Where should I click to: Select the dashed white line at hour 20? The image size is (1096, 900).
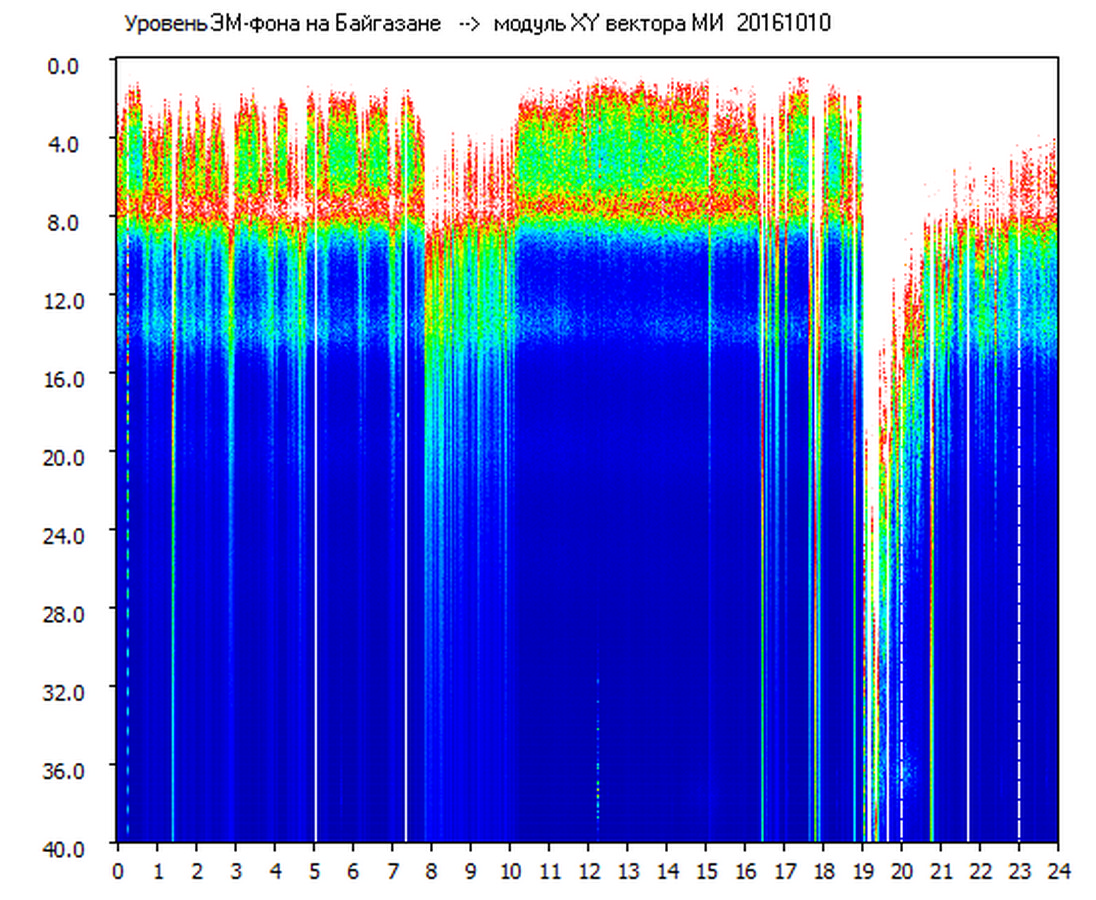901,700
